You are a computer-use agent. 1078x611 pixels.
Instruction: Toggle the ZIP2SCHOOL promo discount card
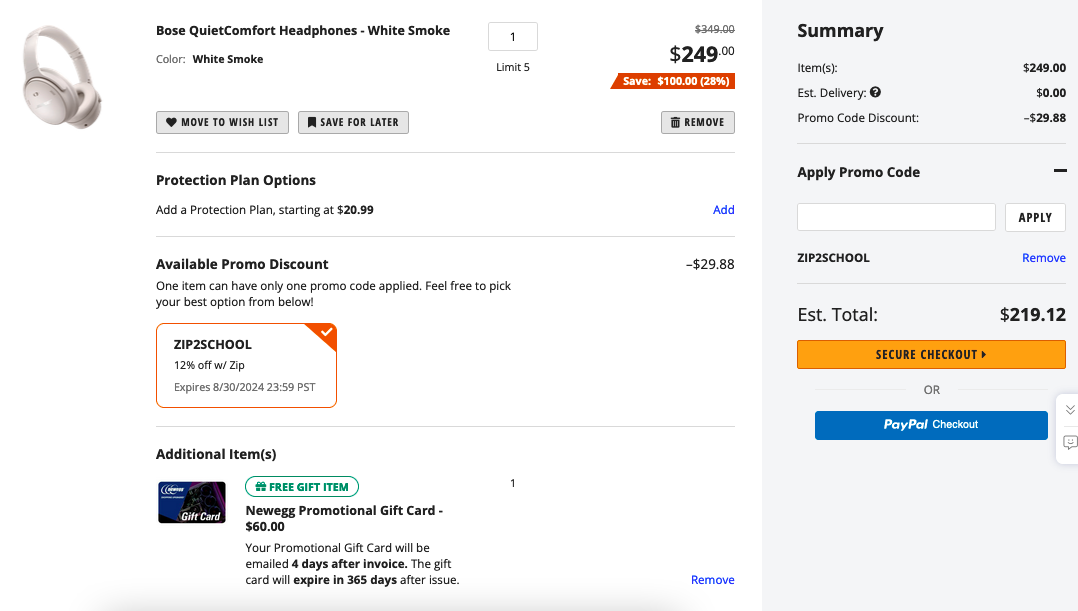(x=246, y=365)
